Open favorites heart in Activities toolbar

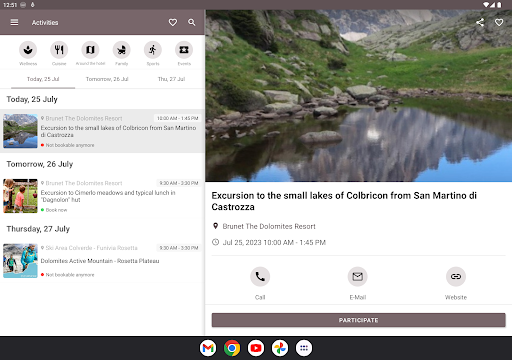coord(173,22)
